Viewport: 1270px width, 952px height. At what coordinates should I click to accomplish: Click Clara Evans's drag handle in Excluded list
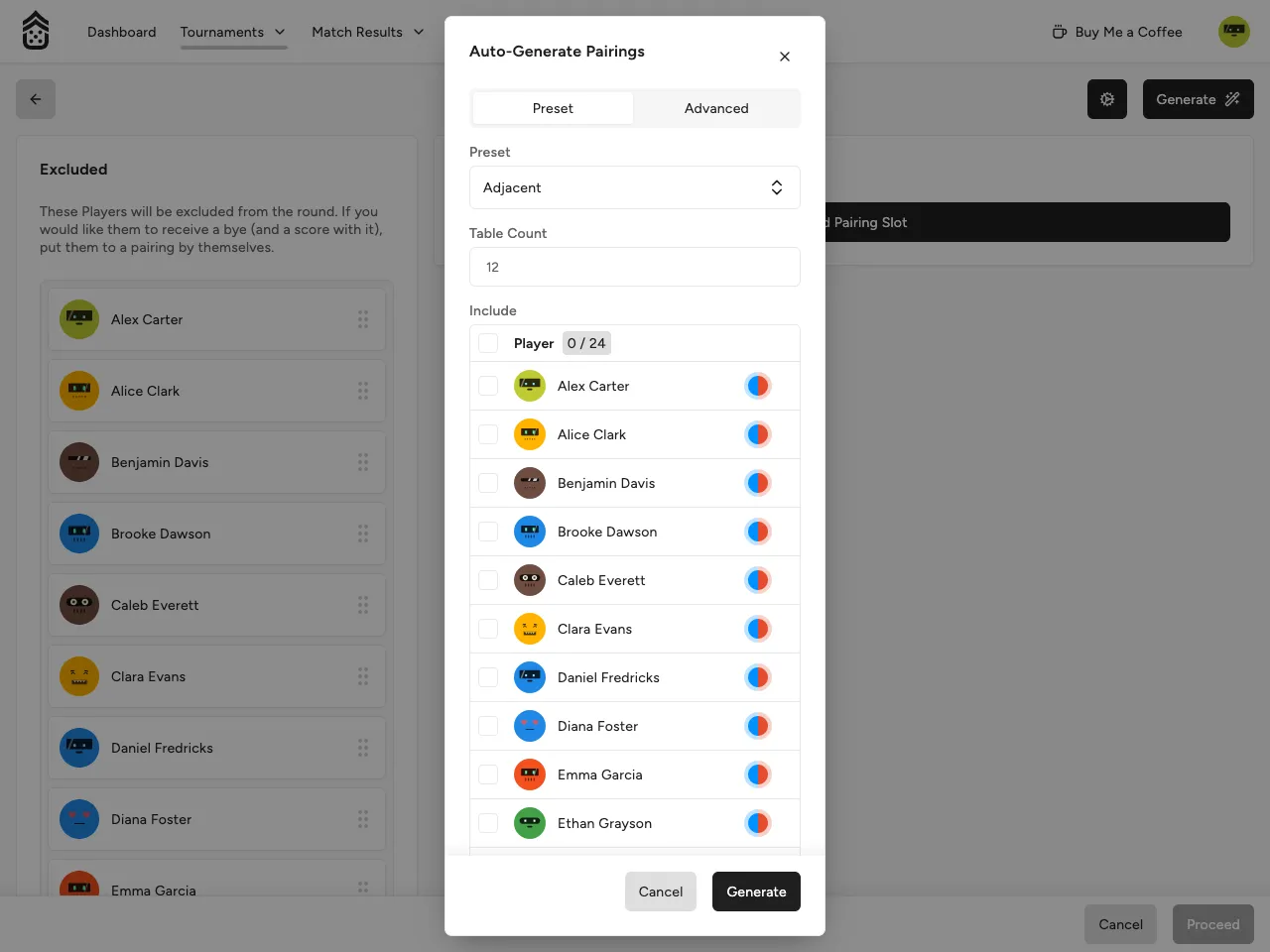click(x=363, y=676)
